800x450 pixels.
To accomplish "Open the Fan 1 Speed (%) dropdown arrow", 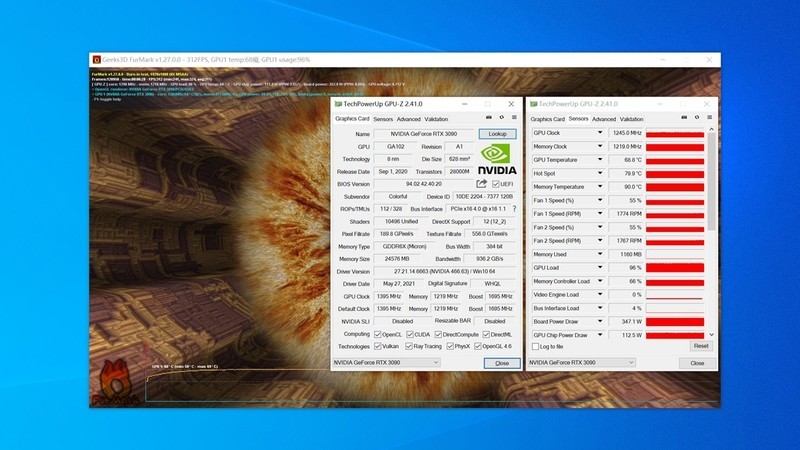I will (600, 200).
